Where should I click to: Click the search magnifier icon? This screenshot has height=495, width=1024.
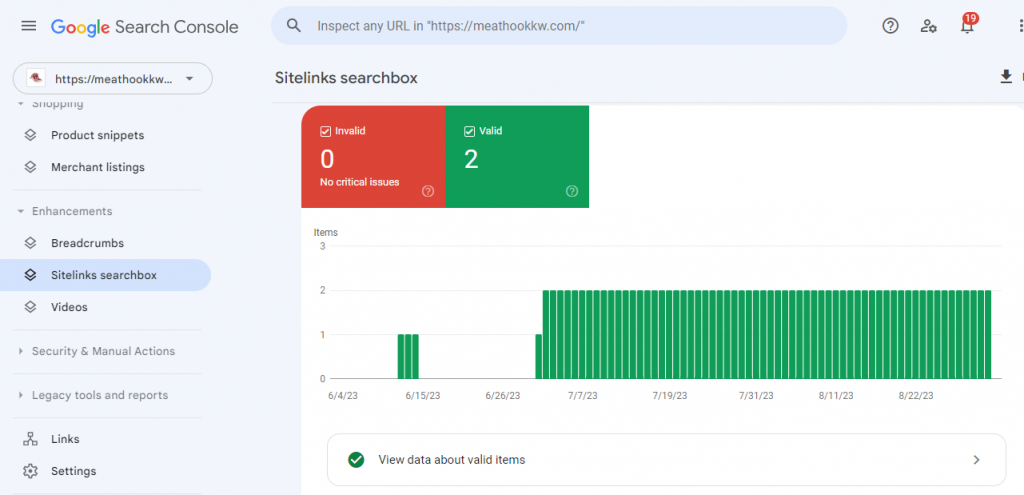(294, 25)
